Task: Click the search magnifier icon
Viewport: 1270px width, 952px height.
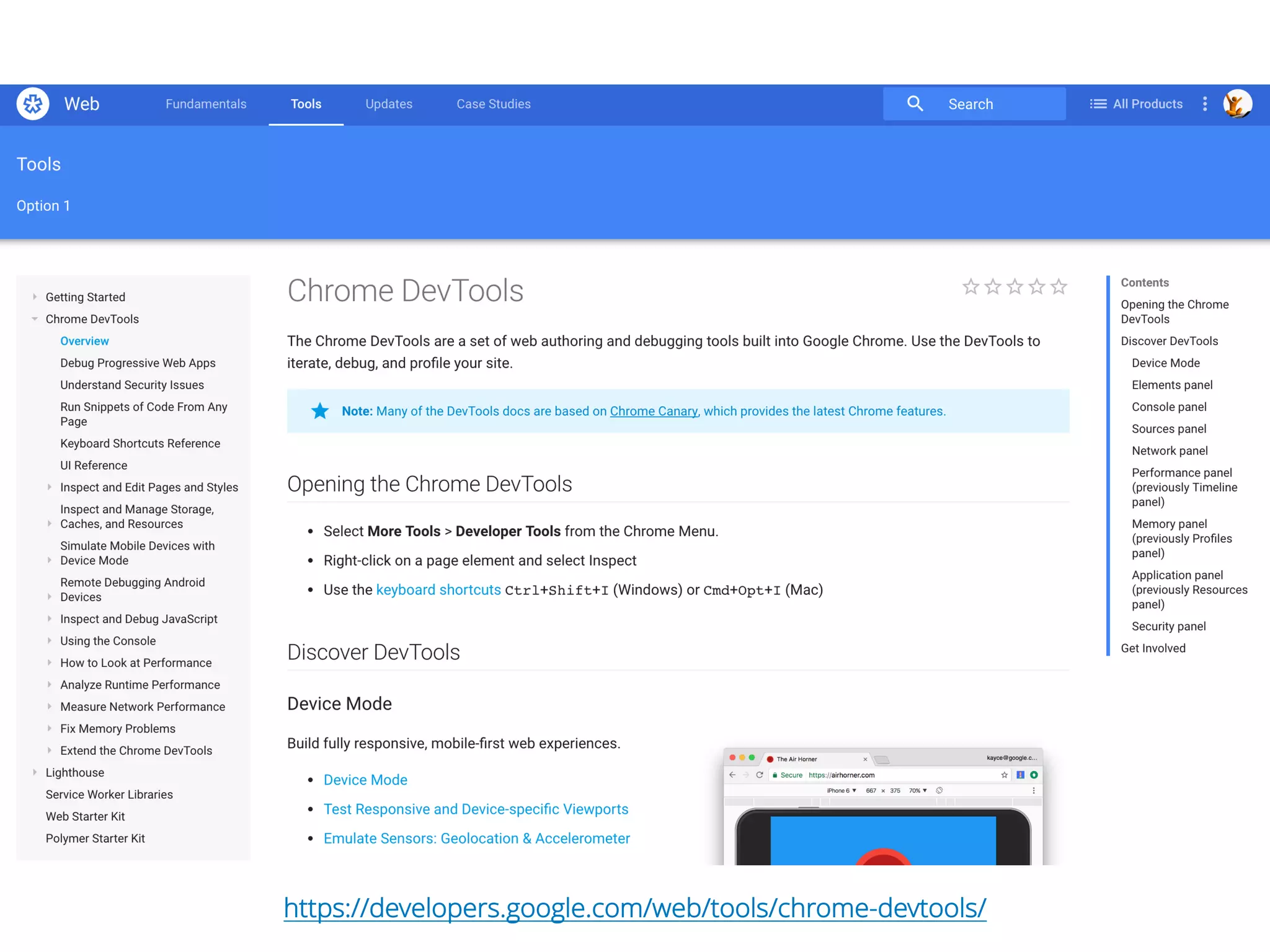Action: tap(915, 104)
